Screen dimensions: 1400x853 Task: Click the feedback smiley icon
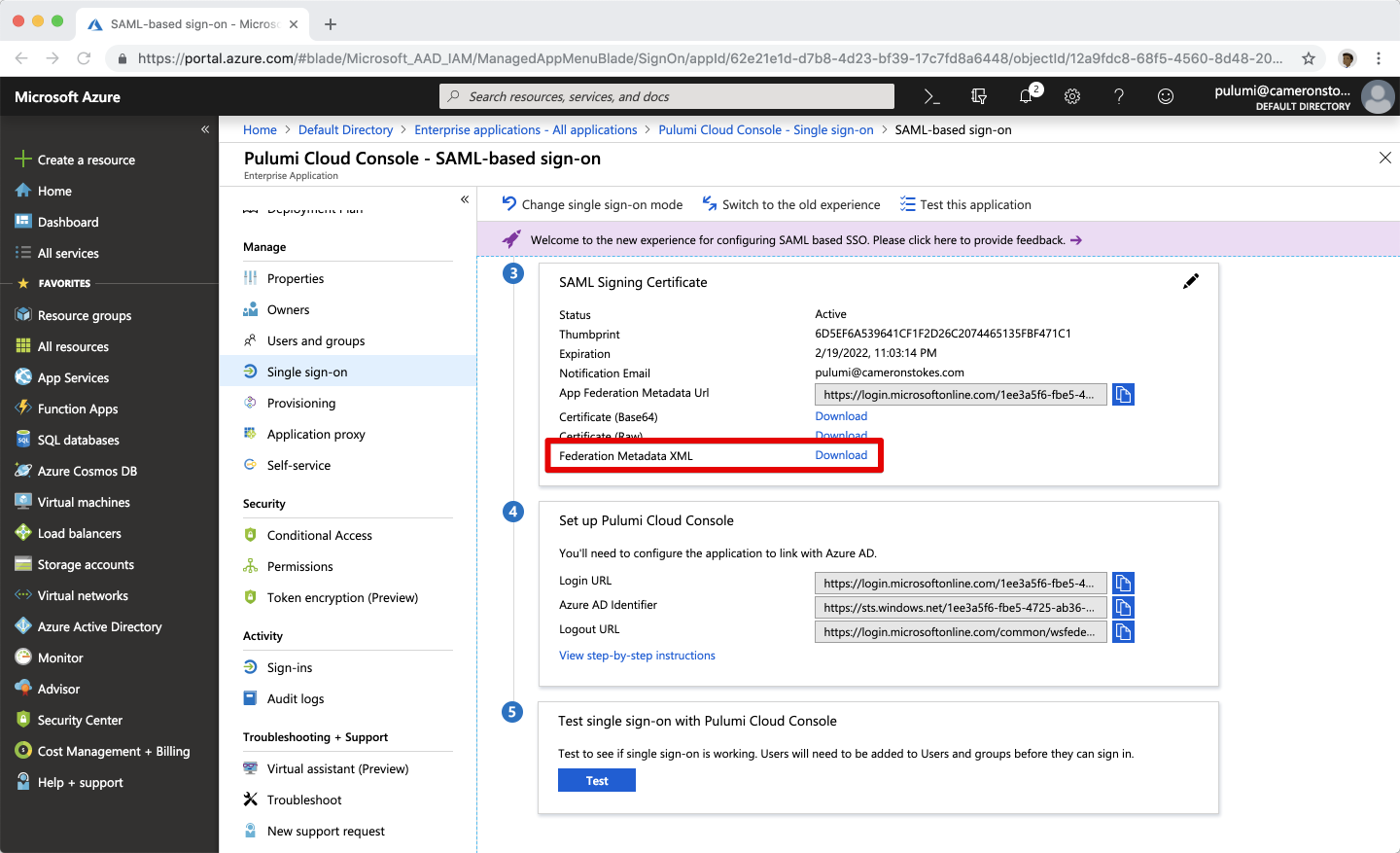[x=1166, y=96]
